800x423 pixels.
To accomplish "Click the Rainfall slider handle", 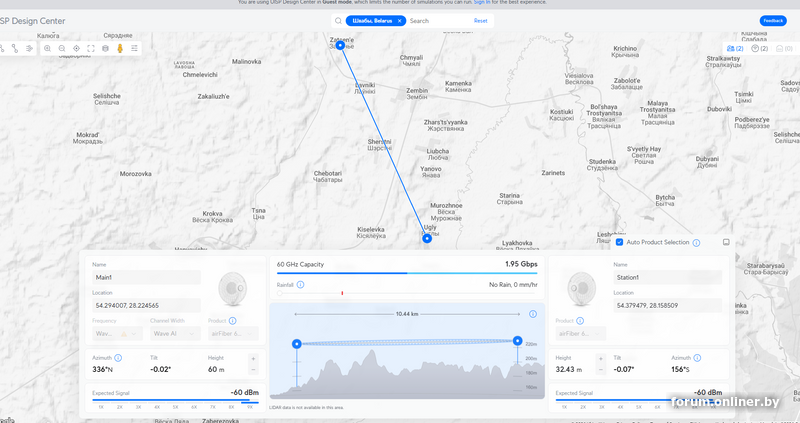I will pos(280,293).
